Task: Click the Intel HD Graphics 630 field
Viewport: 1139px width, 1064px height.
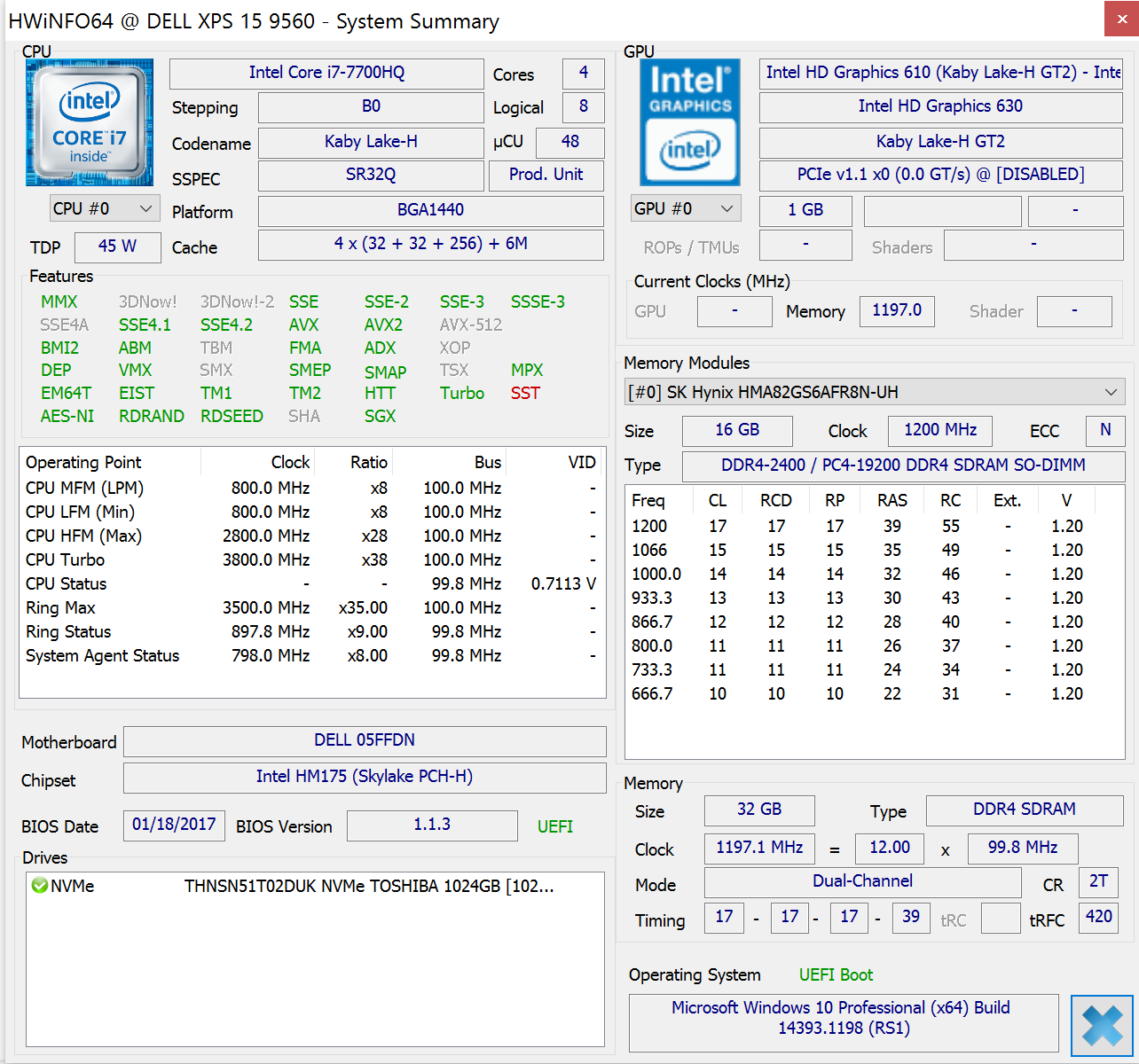Action: 940,106
